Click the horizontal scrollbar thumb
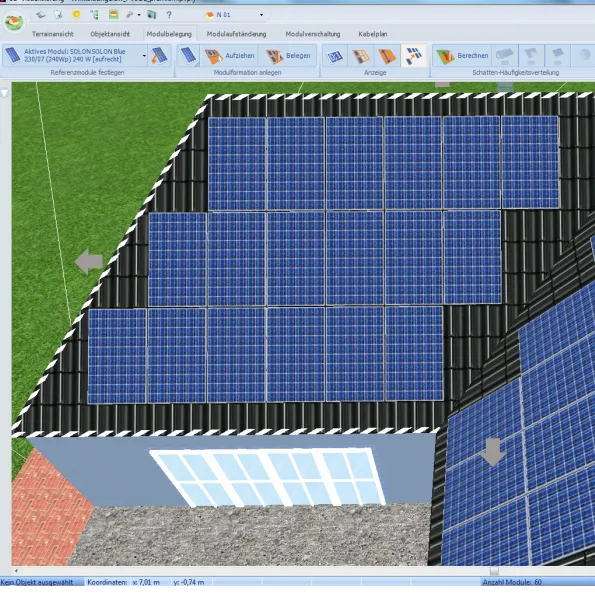This screenshot has width=595, height=595. pyautogui.click(x=494, y=571)
